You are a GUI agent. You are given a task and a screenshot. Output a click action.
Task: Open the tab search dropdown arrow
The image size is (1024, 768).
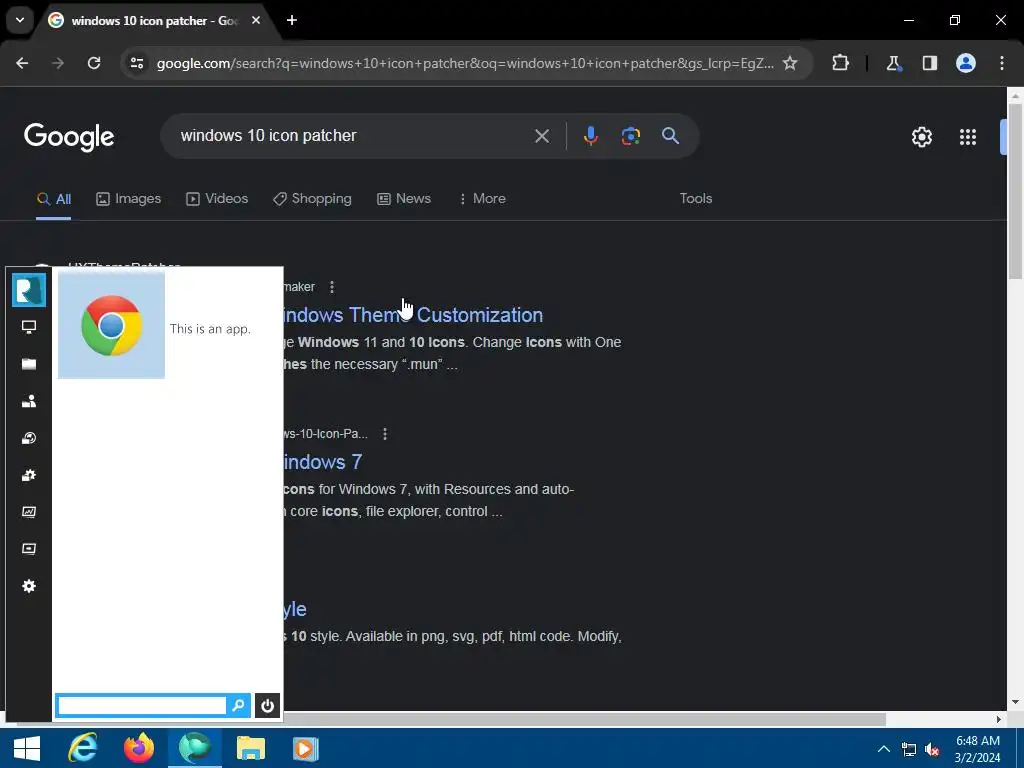(x=20, y=20)
